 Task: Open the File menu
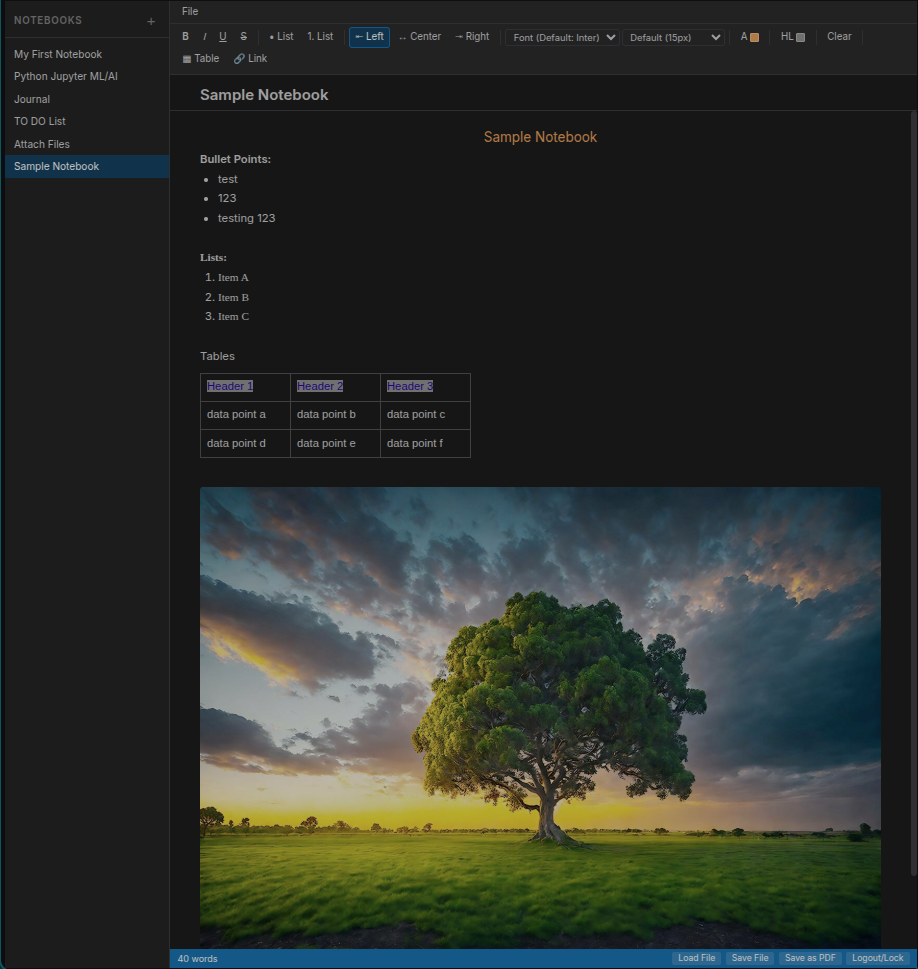pyautogui.click(x=190, y=11)
